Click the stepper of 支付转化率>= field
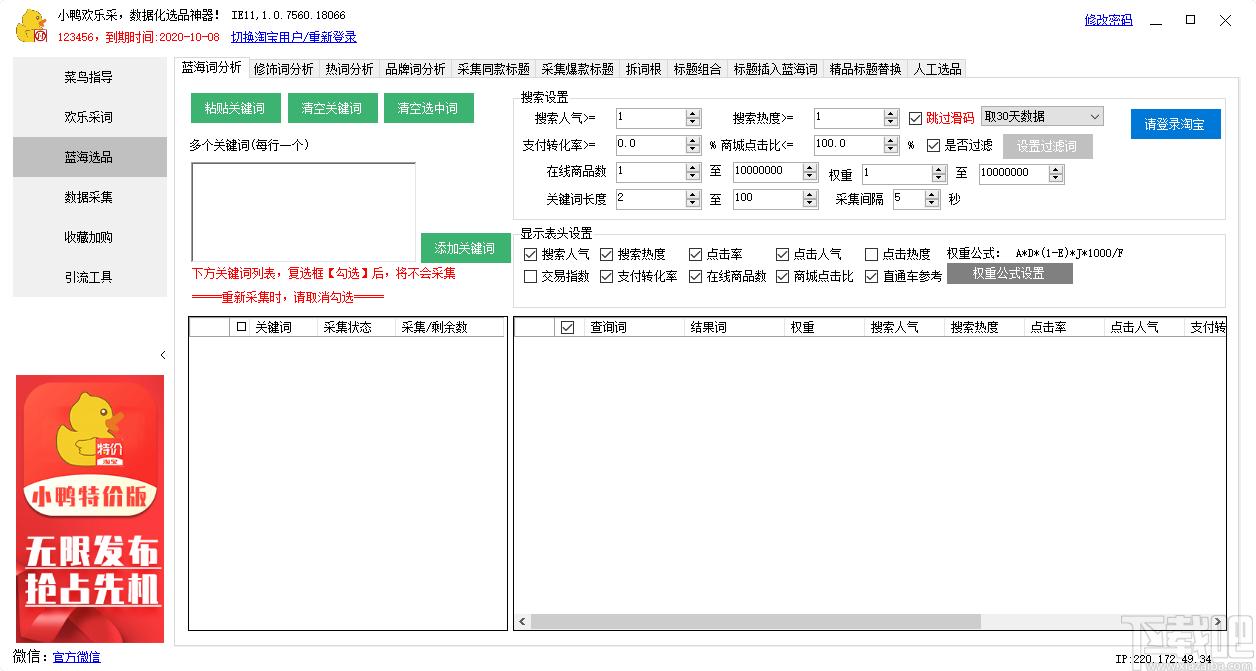Image resolution: width=1256 pixels, height=671 pixels. tap(693, 145)
